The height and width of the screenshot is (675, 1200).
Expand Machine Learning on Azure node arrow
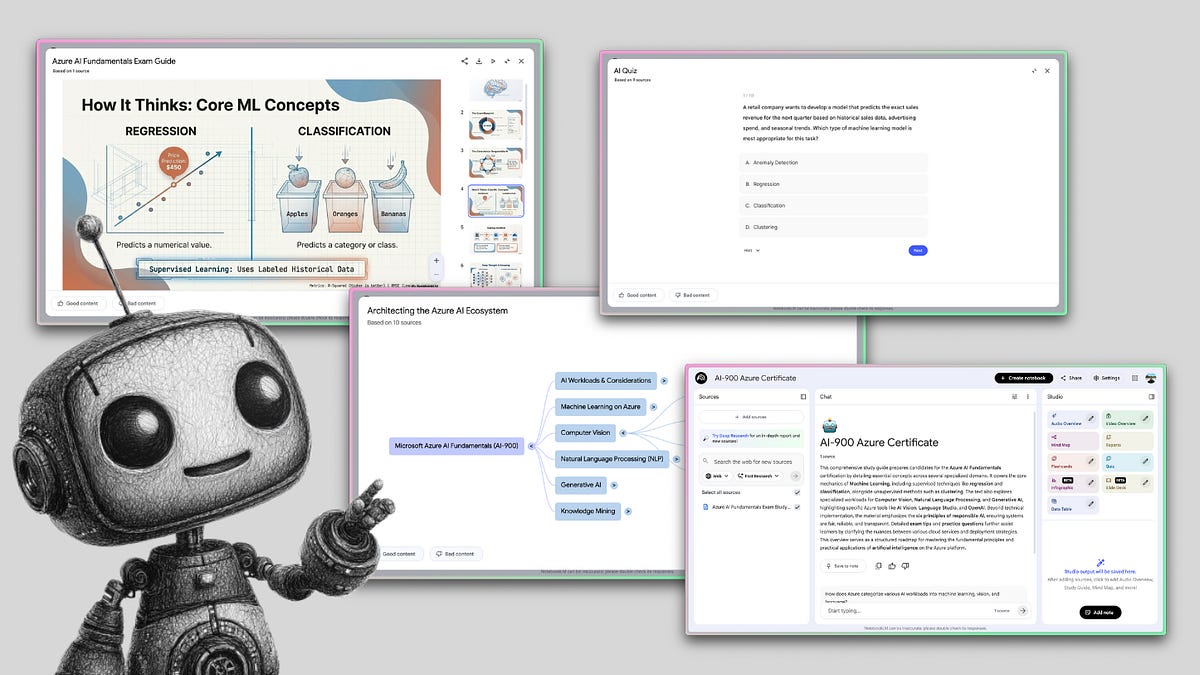point(652,407)
